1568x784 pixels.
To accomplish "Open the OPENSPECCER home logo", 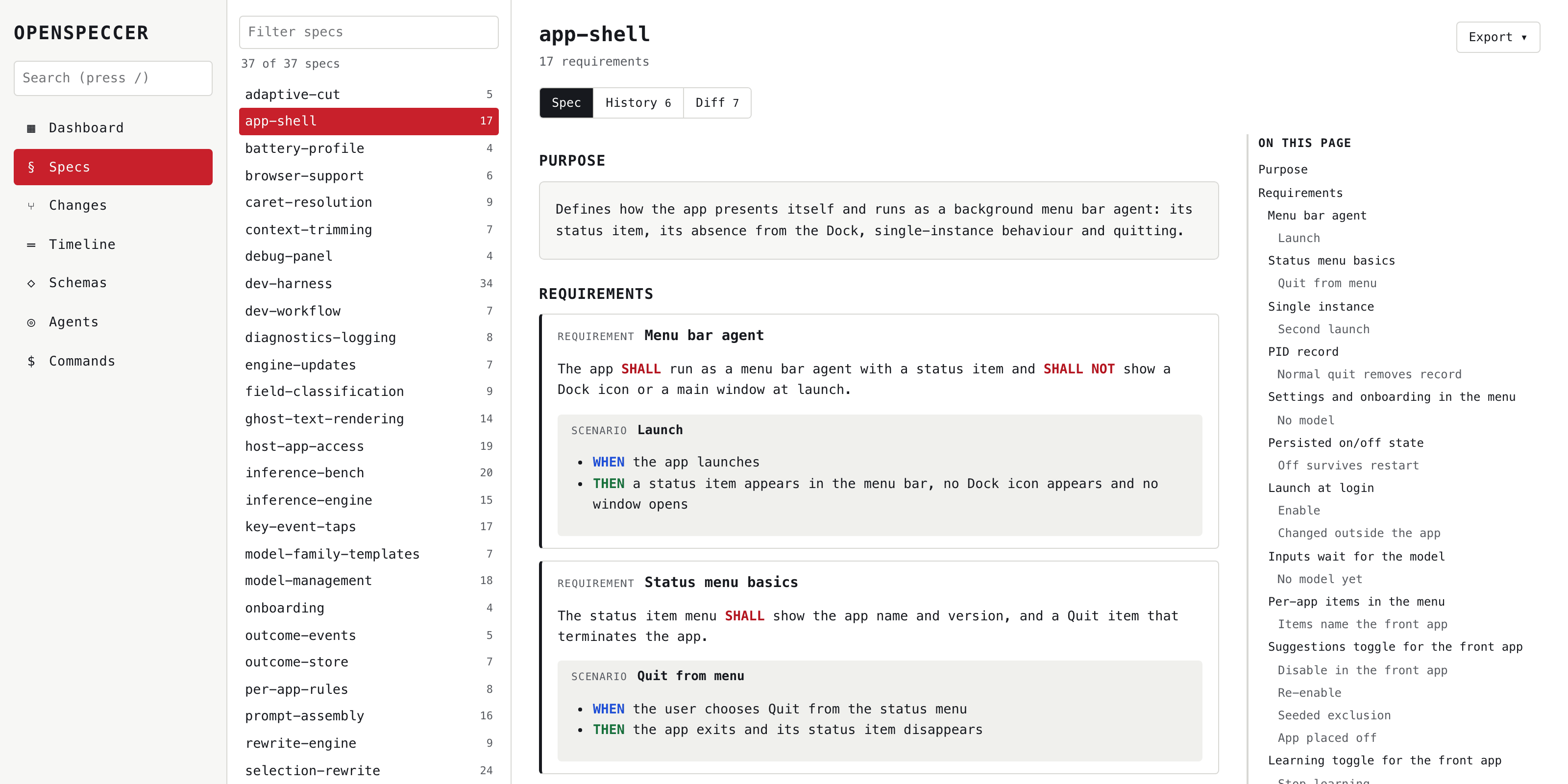I will point(81,33).
